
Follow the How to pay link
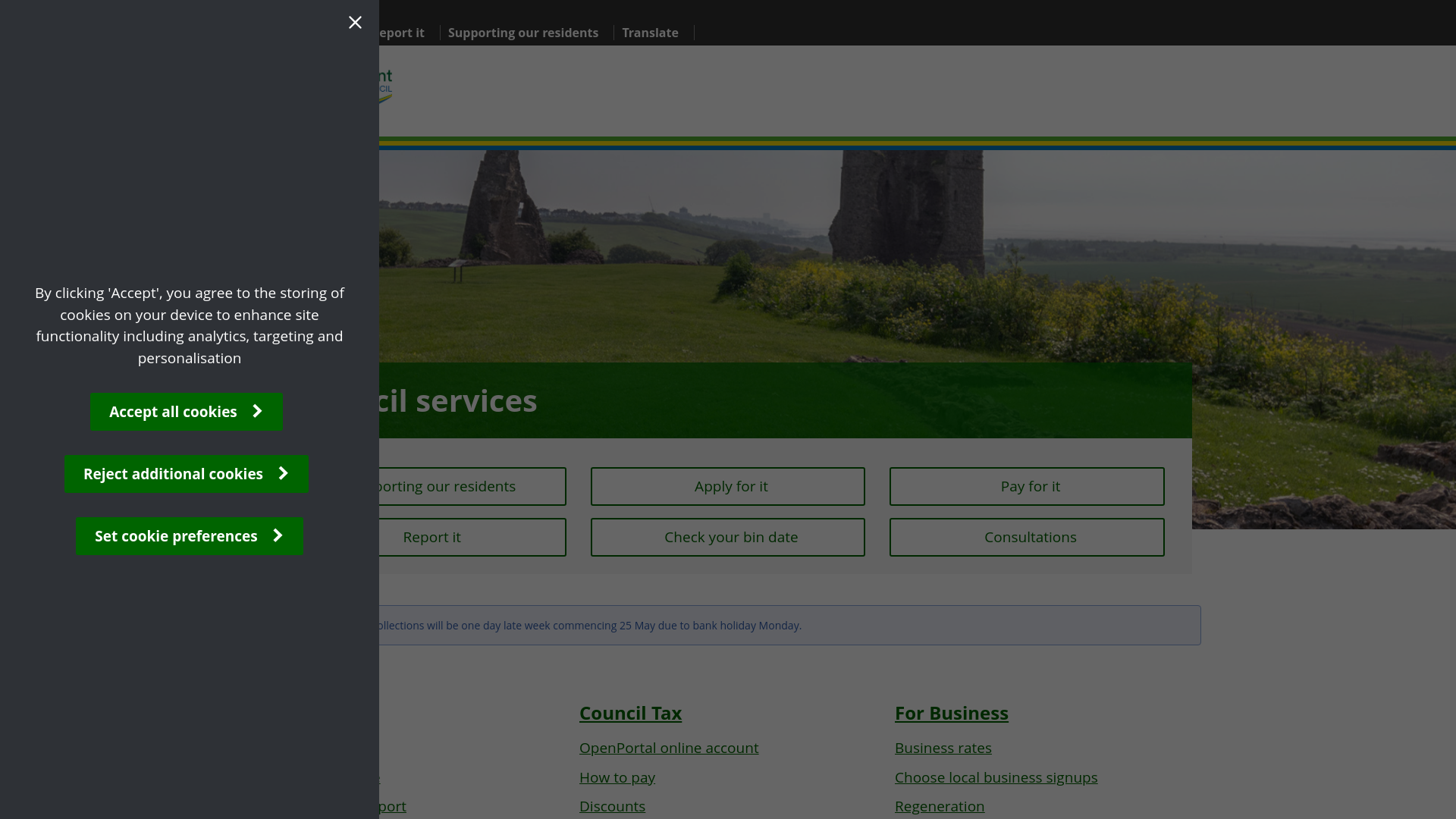[x=617, y=777]
